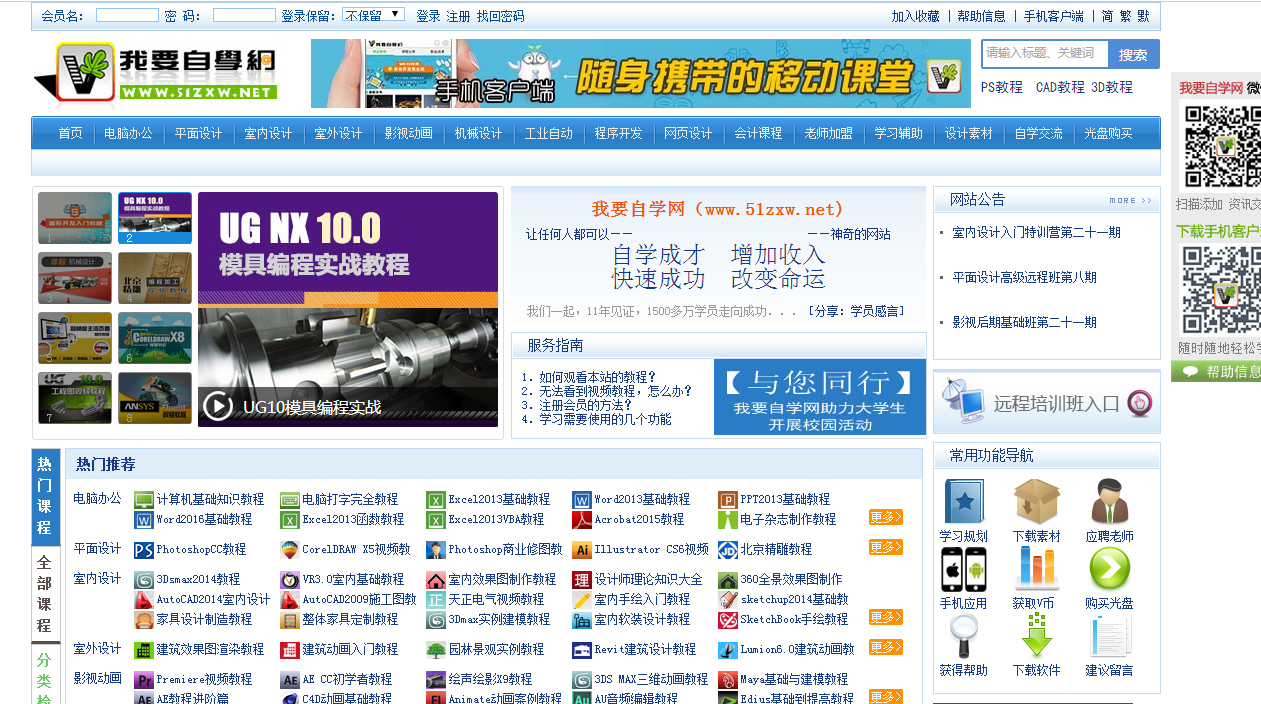This screenshot has width=1261, height=704.
Task: Click the 获取V币 chart icon
Action: [1036, 570]
